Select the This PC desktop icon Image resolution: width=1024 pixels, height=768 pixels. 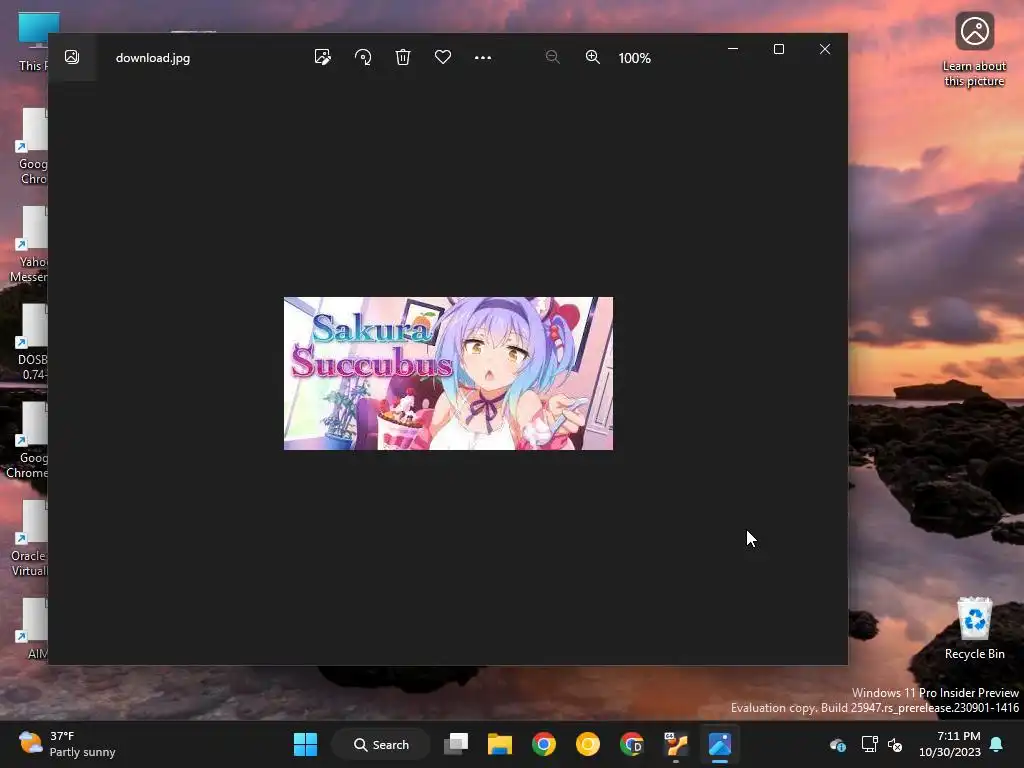31,40
